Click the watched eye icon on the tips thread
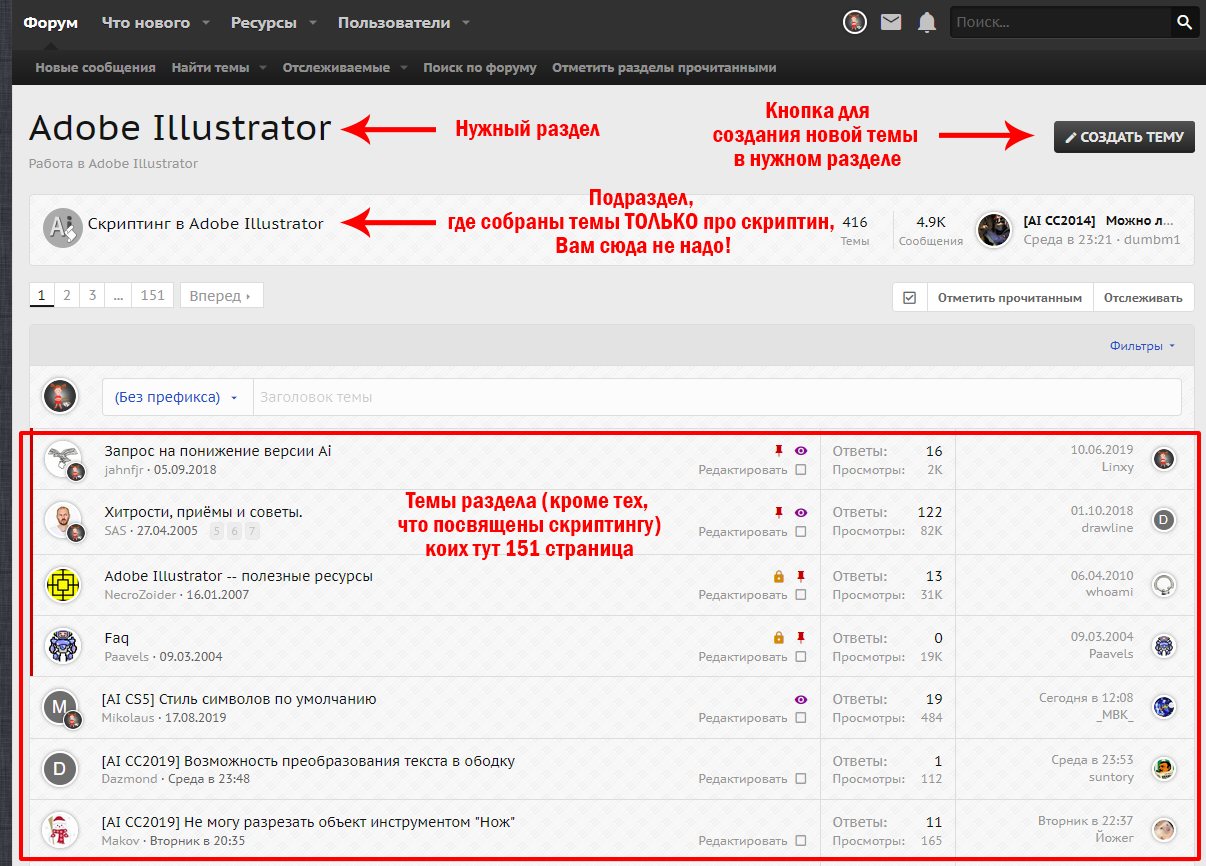Screen dimensions: 1206x866 point(800,512)
